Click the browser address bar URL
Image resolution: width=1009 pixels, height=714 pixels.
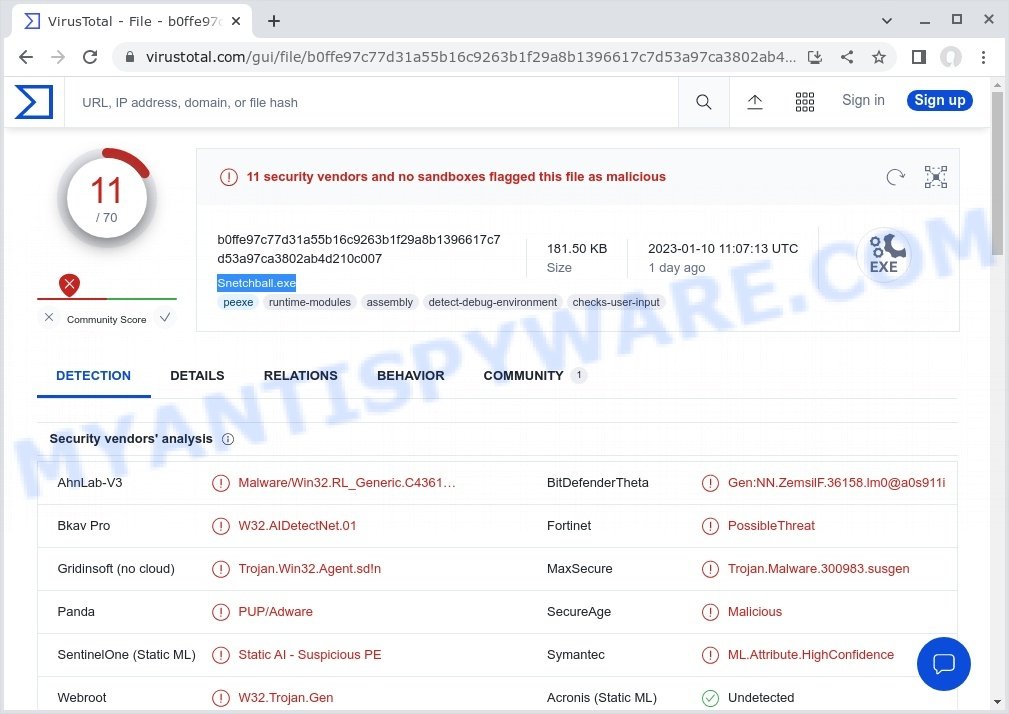pos(470,57)
